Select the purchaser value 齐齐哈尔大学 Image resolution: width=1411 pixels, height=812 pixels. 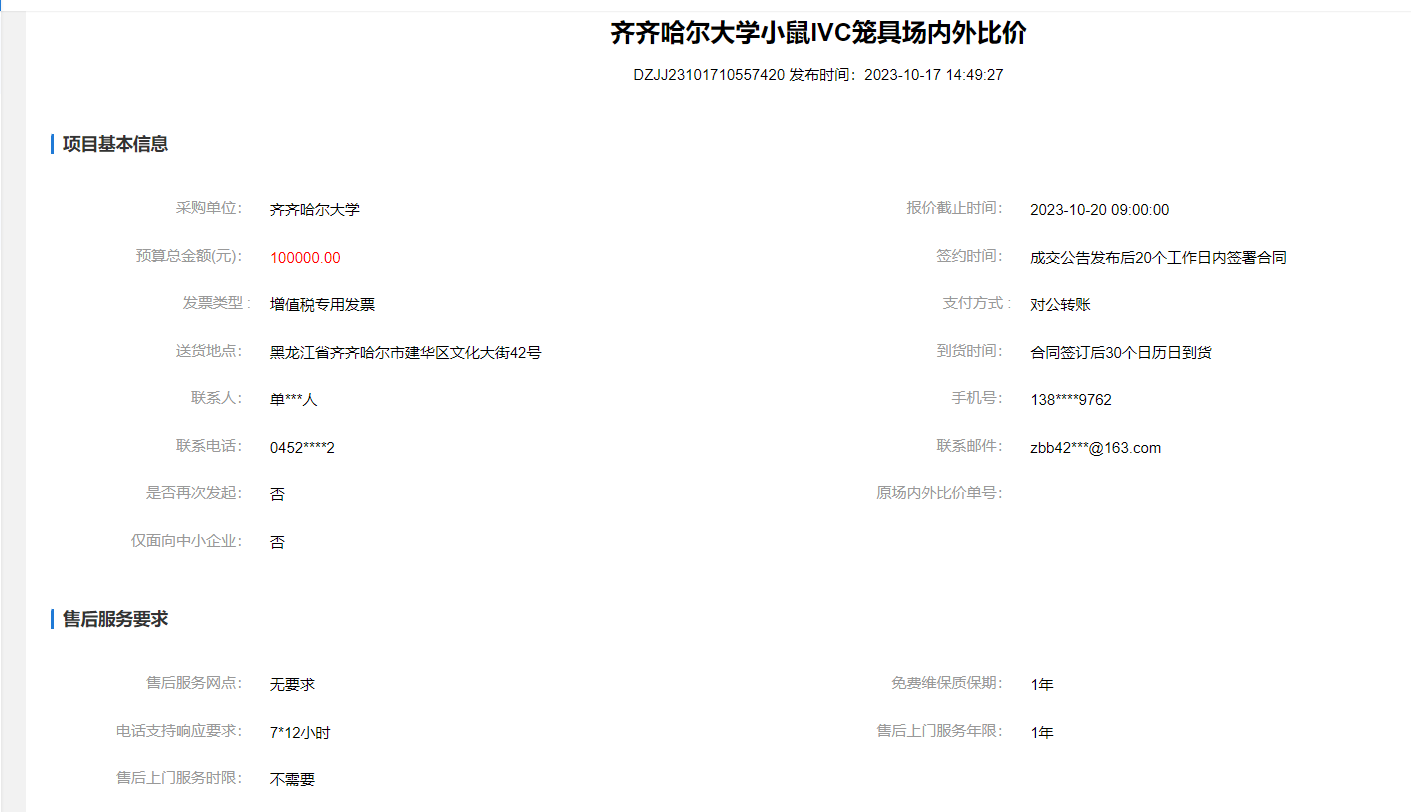(x=314, y=210)
